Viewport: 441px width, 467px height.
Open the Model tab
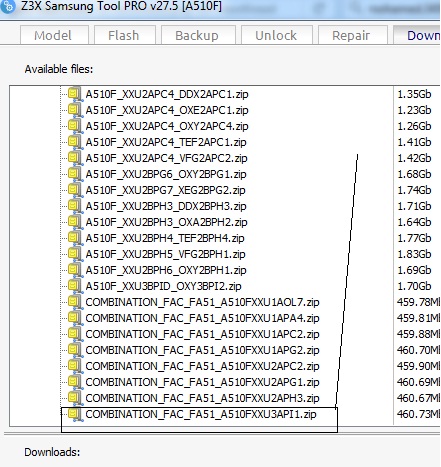point(54,35)
